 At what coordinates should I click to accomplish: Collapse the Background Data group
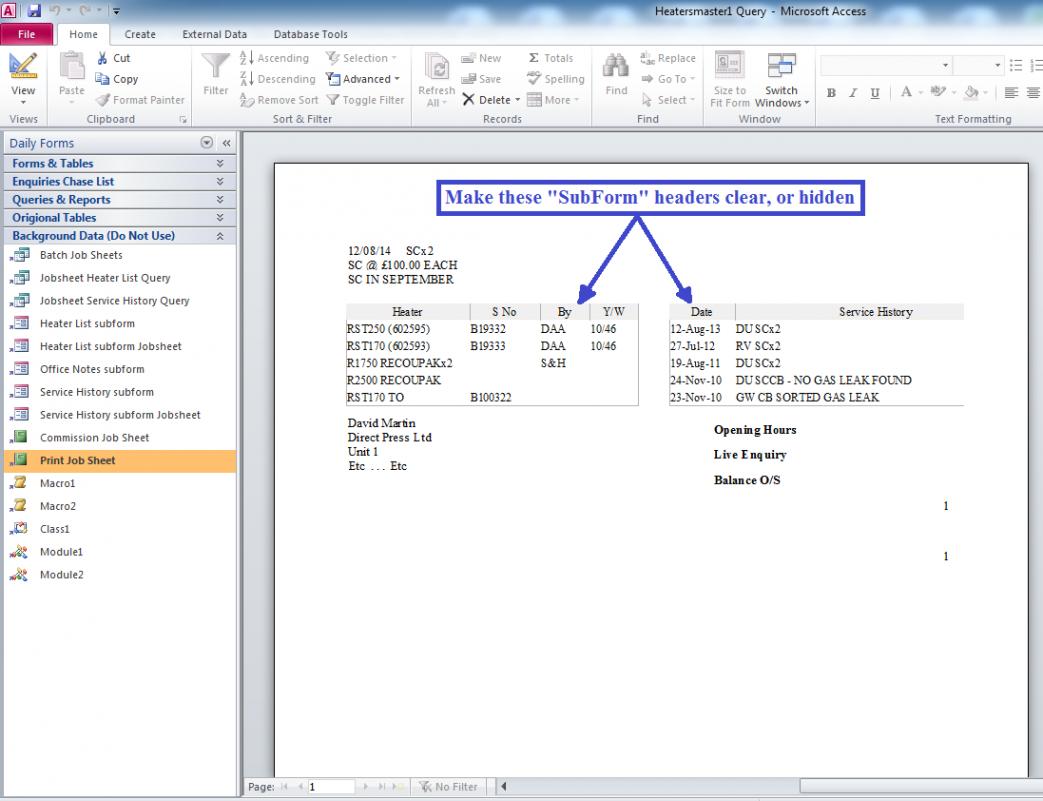tap(219, 236)
